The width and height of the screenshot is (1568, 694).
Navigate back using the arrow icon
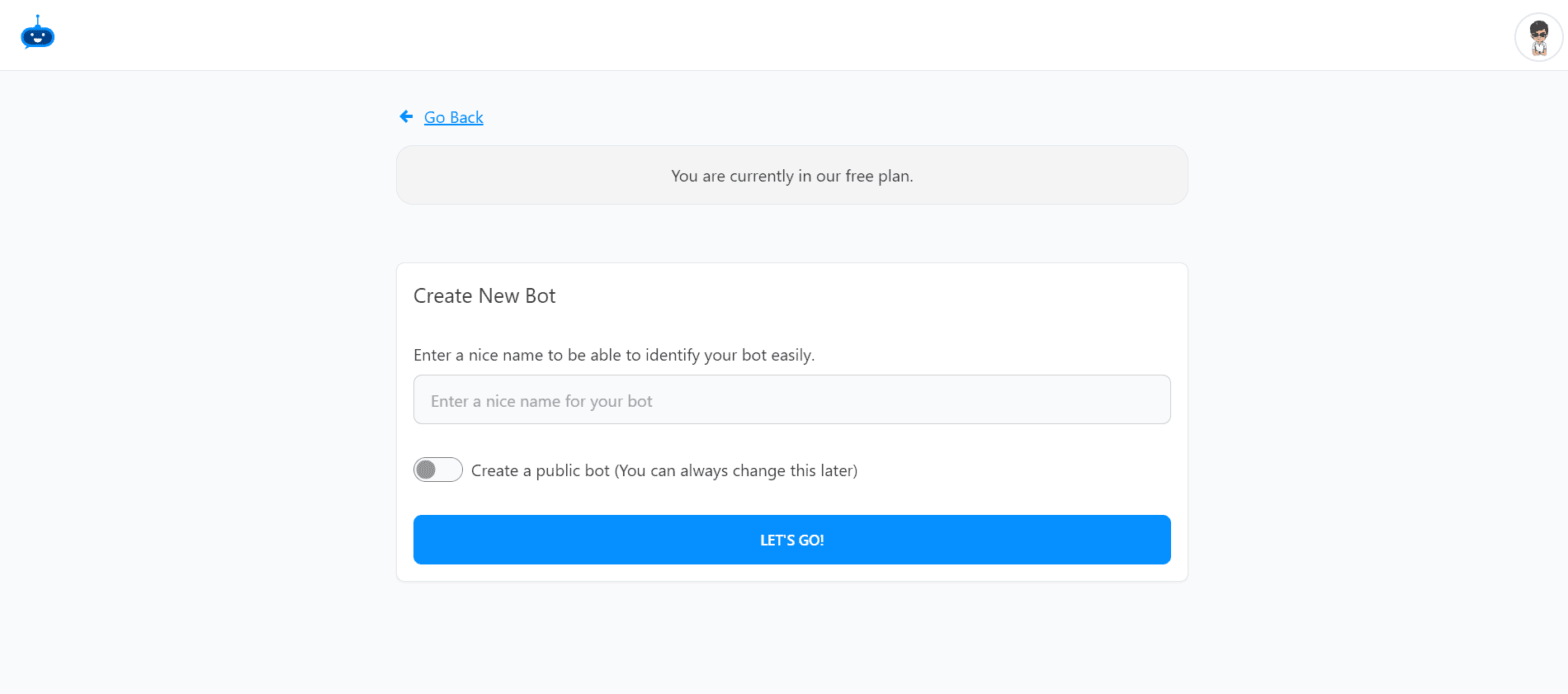tap(406, 117)
